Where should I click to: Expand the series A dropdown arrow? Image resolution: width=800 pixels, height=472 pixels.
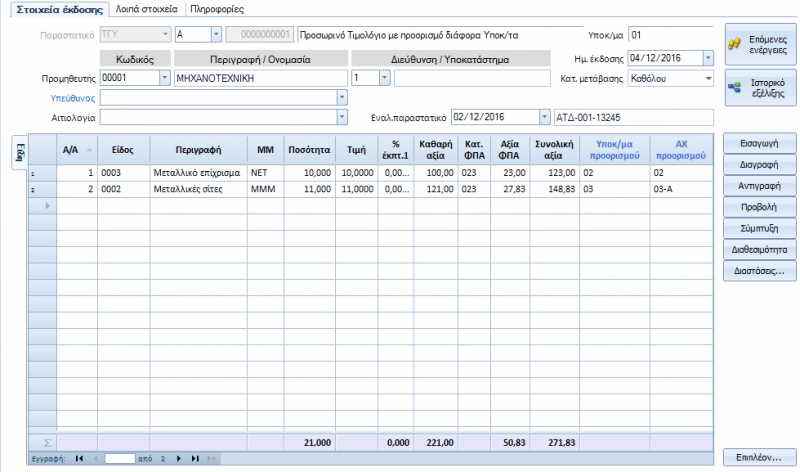click(216, 34)
